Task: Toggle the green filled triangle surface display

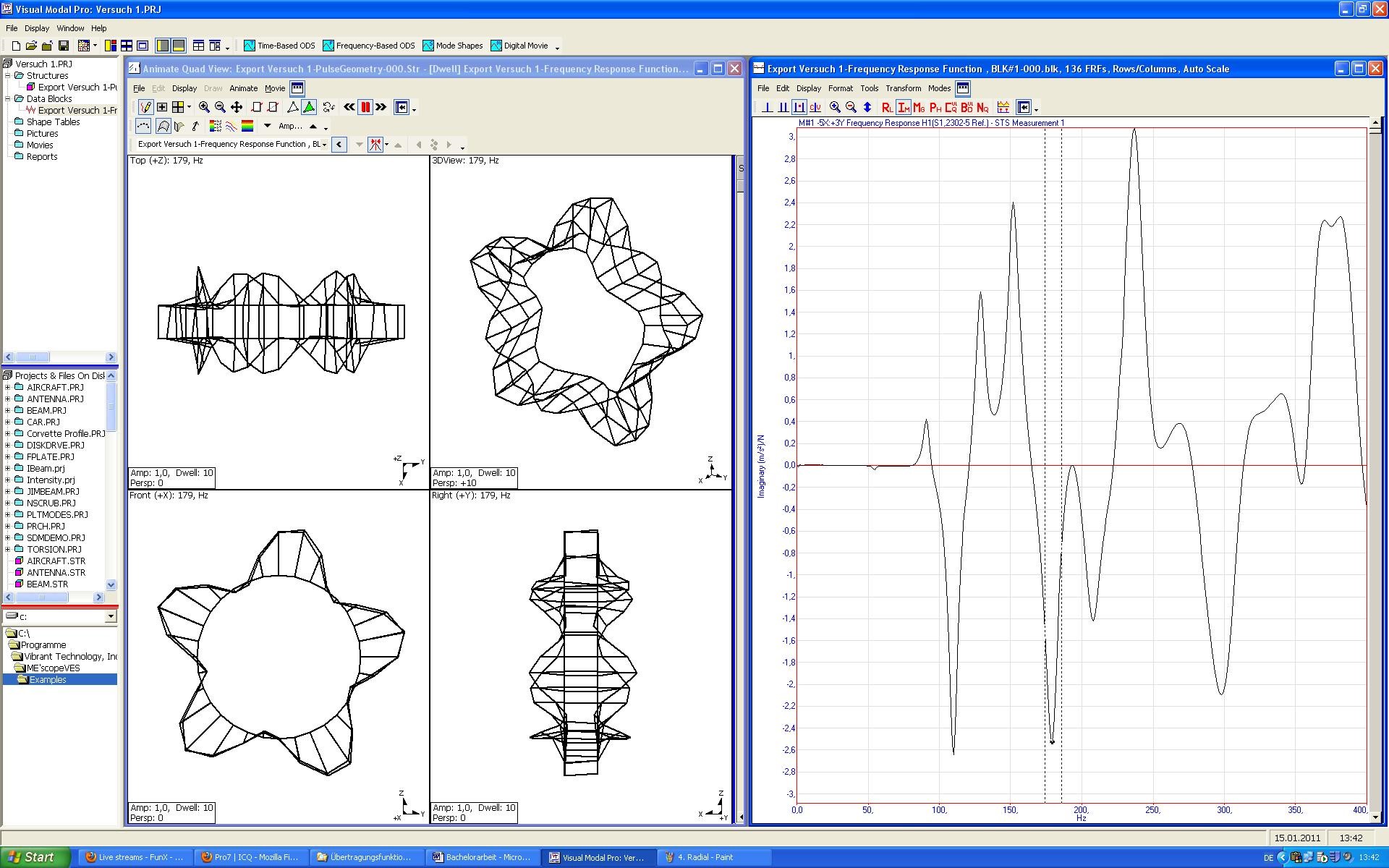Action: 309,107
